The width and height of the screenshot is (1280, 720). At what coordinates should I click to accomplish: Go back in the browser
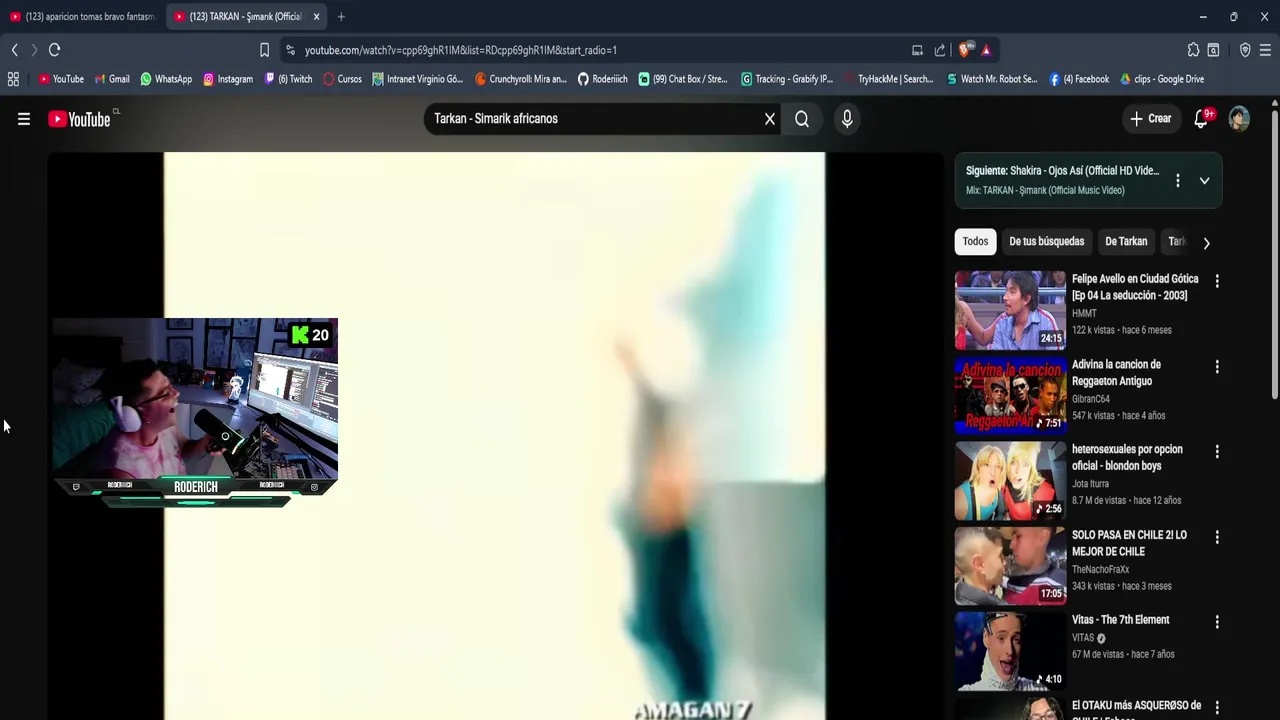tap(15, 50)
